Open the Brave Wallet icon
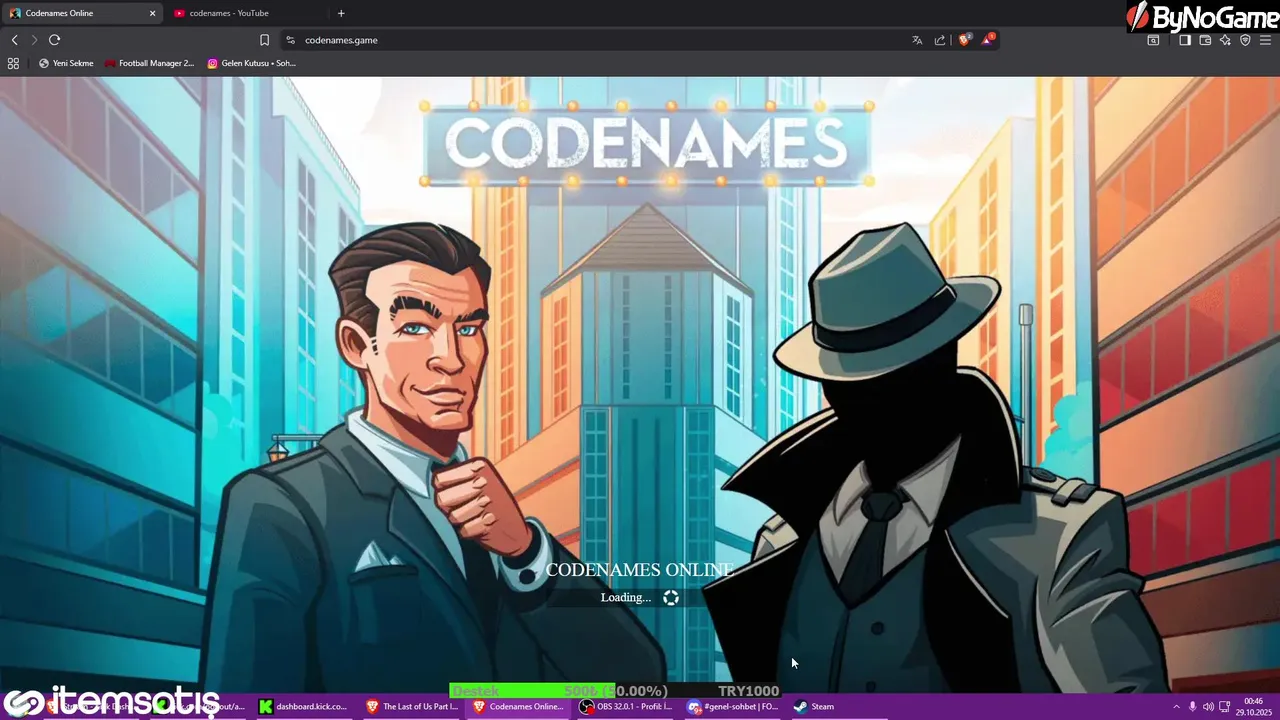The image size is (1280, 720). tap(1205, 40)
